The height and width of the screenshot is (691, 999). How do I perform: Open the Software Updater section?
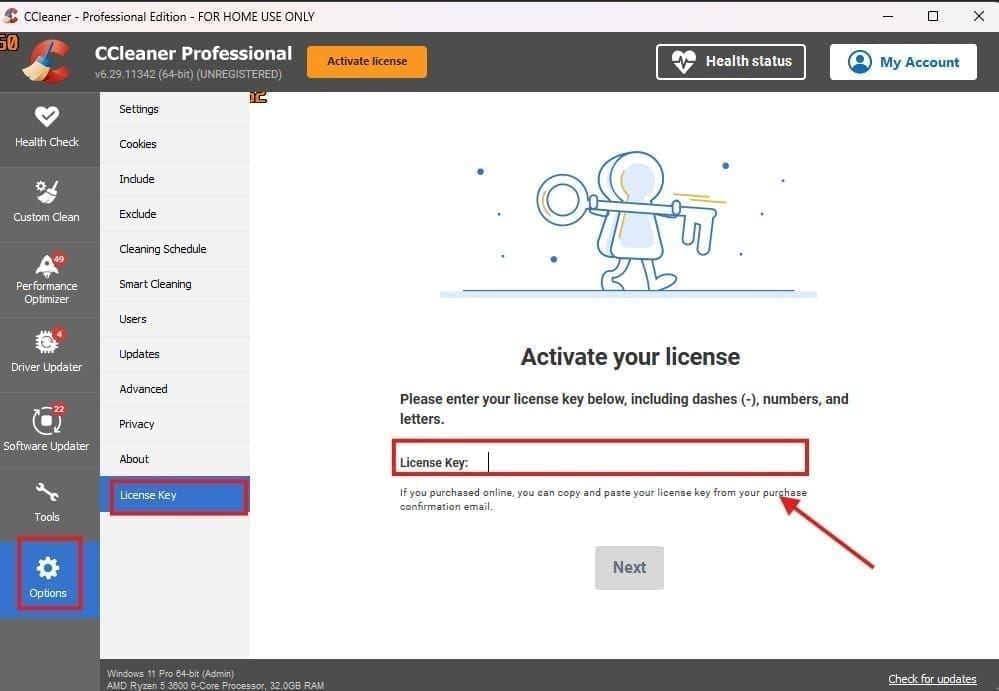[x=47, y=421]
